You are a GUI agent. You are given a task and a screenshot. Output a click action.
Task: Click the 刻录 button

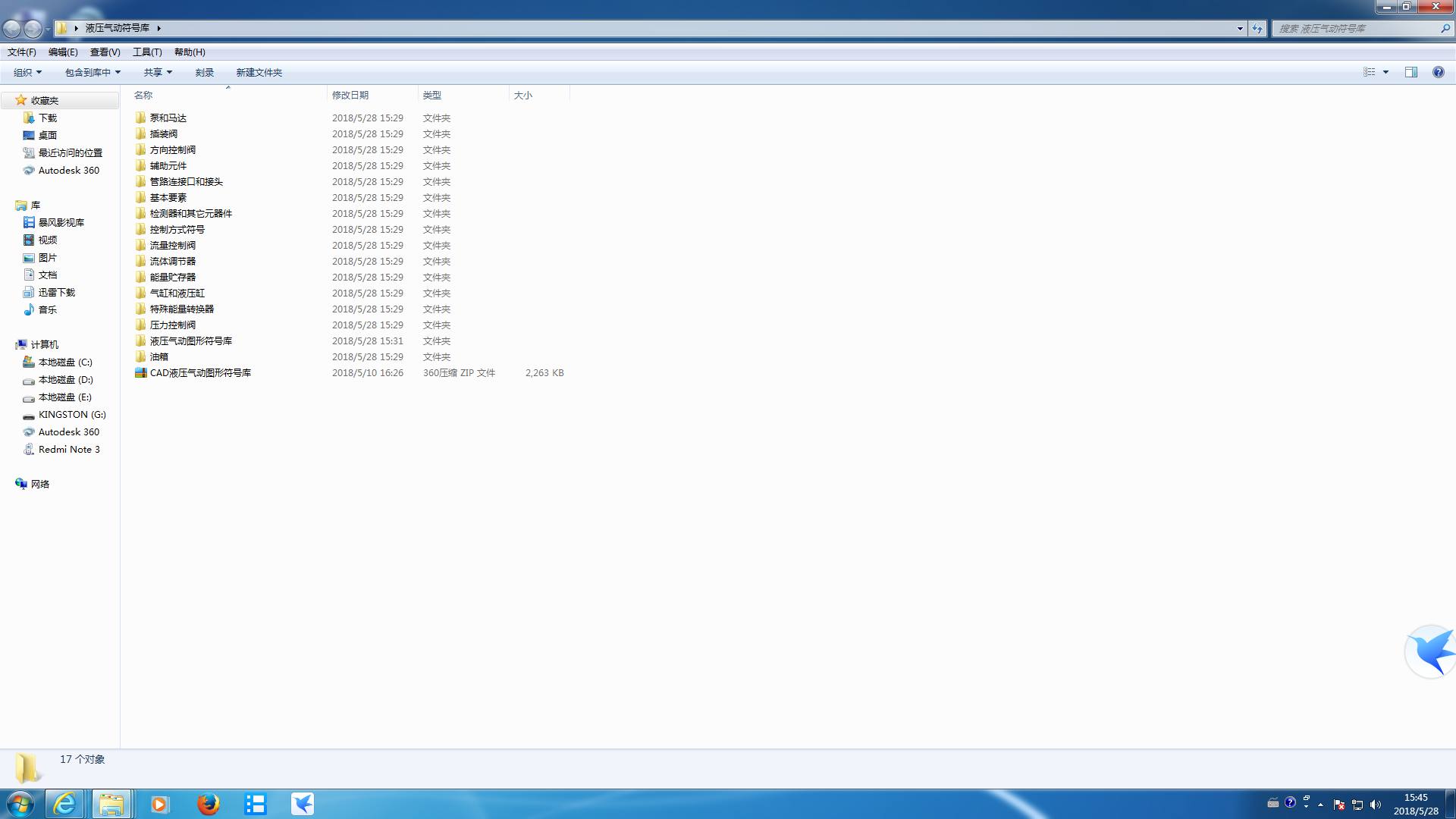[x=204, y=72]
